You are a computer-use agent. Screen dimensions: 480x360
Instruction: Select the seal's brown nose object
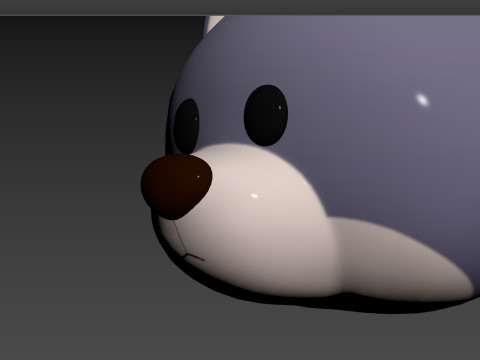point(176,187)
